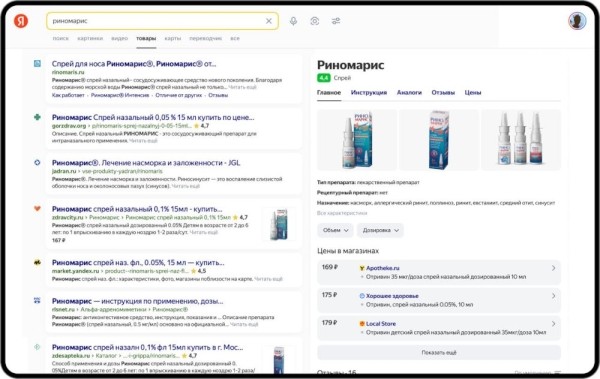The width and height of the screenshot is (600, 379).
Task: Open first product photo with spray and box
Action: [x=357, y=140]
